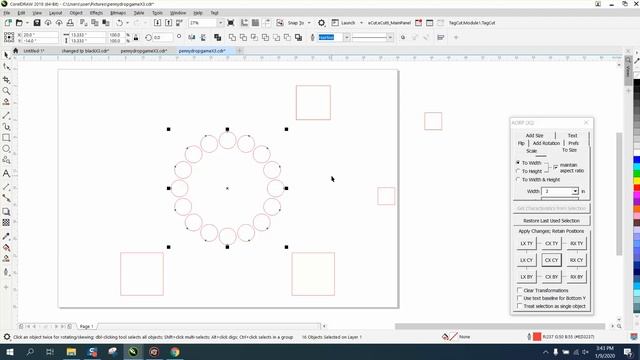The width and height of the screenshot is (640, 360).
Task: Open the Bitmaps menu
Action: point(118,13)
